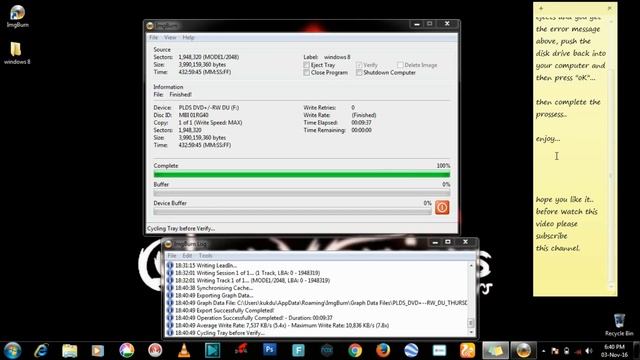Open ImgBurn Help menu
Viewport: 640px width, 360px height.
click(188, 38)
